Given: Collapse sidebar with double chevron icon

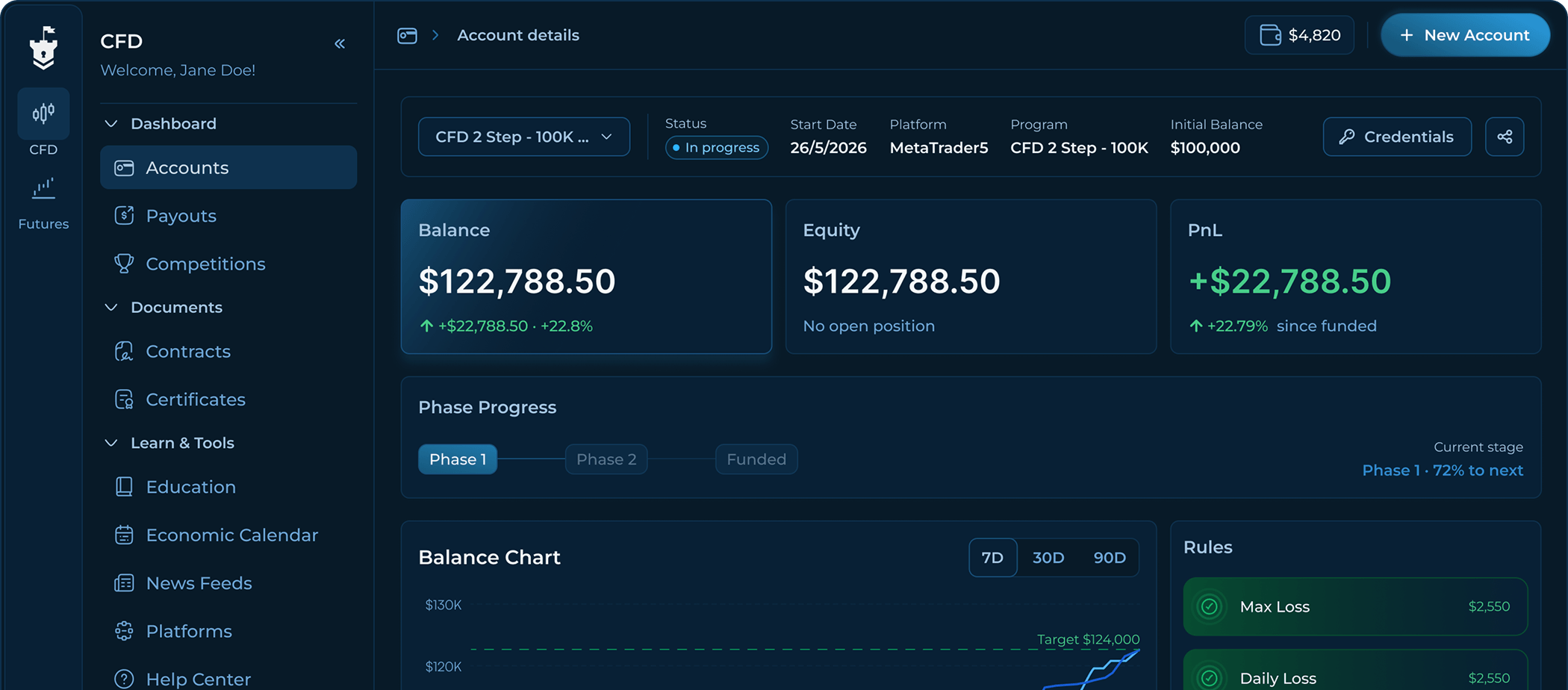Looking at the screenshot, I should coord(340,44).
